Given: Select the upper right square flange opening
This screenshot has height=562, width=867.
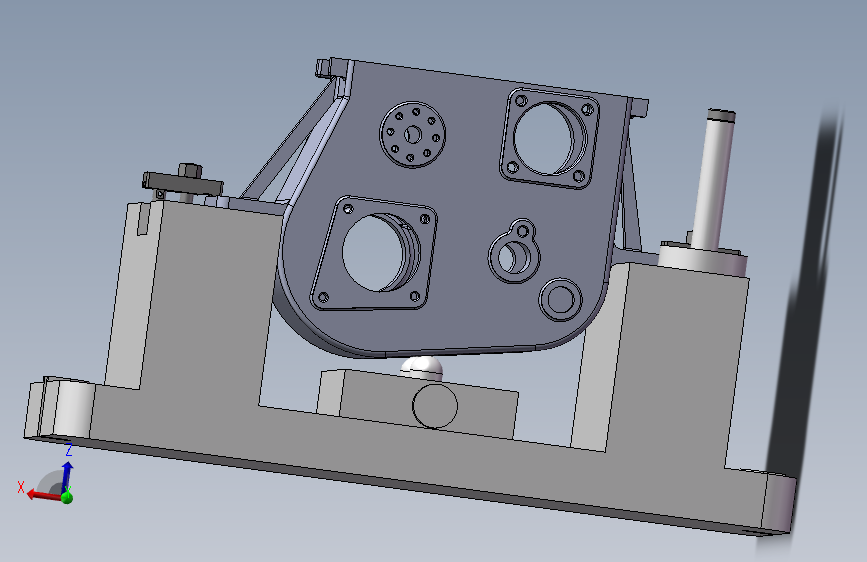Looking at the screenshot, I should 550,138.
